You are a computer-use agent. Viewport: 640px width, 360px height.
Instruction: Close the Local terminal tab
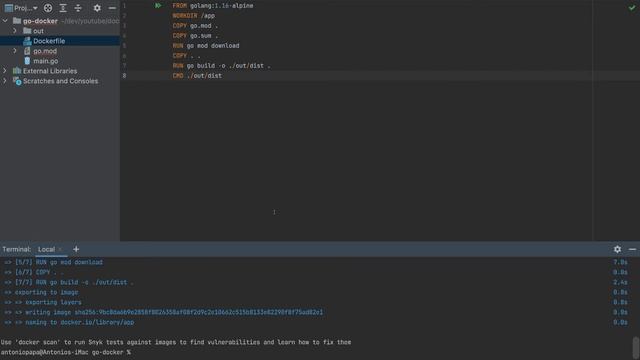click(60, 249)
